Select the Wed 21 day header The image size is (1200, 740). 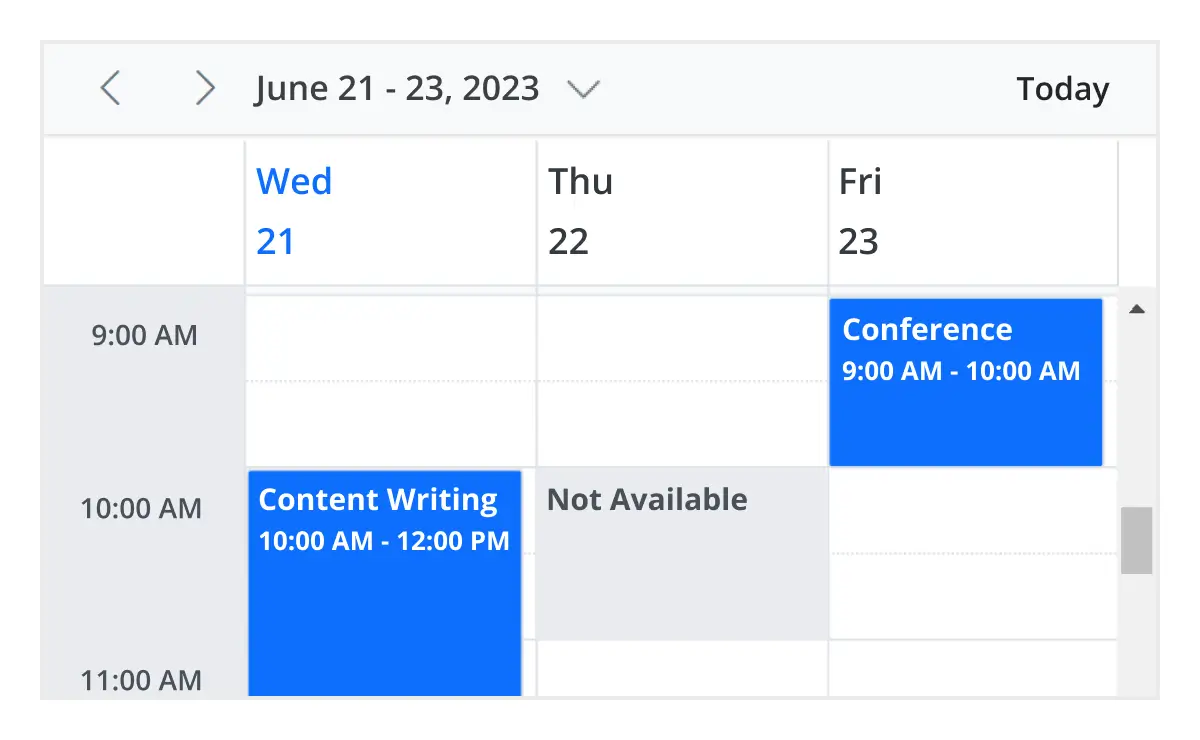[x=294, y=210]
